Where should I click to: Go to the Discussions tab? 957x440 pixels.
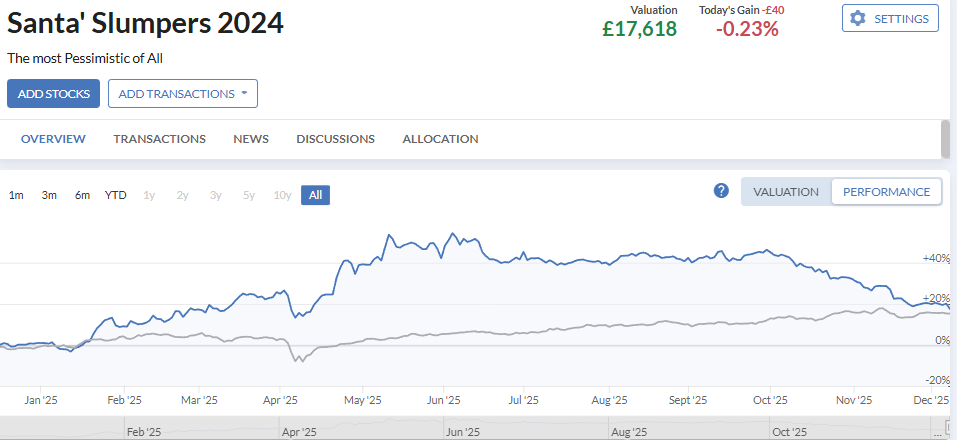336,139
